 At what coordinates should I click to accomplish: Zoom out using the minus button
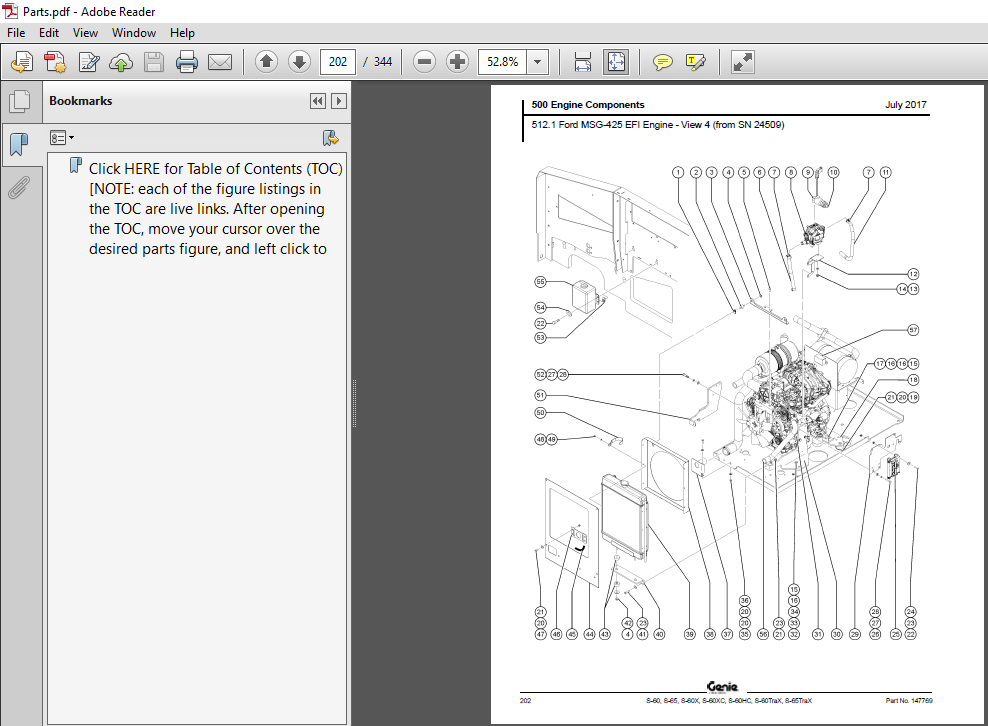click(424, 62)
